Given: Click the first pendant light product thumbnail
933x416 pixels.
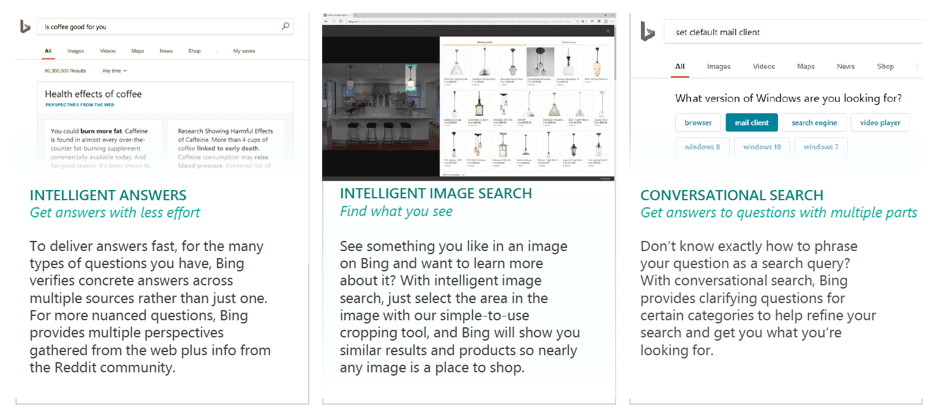Looking at the screenshot, I should point(457,63).
